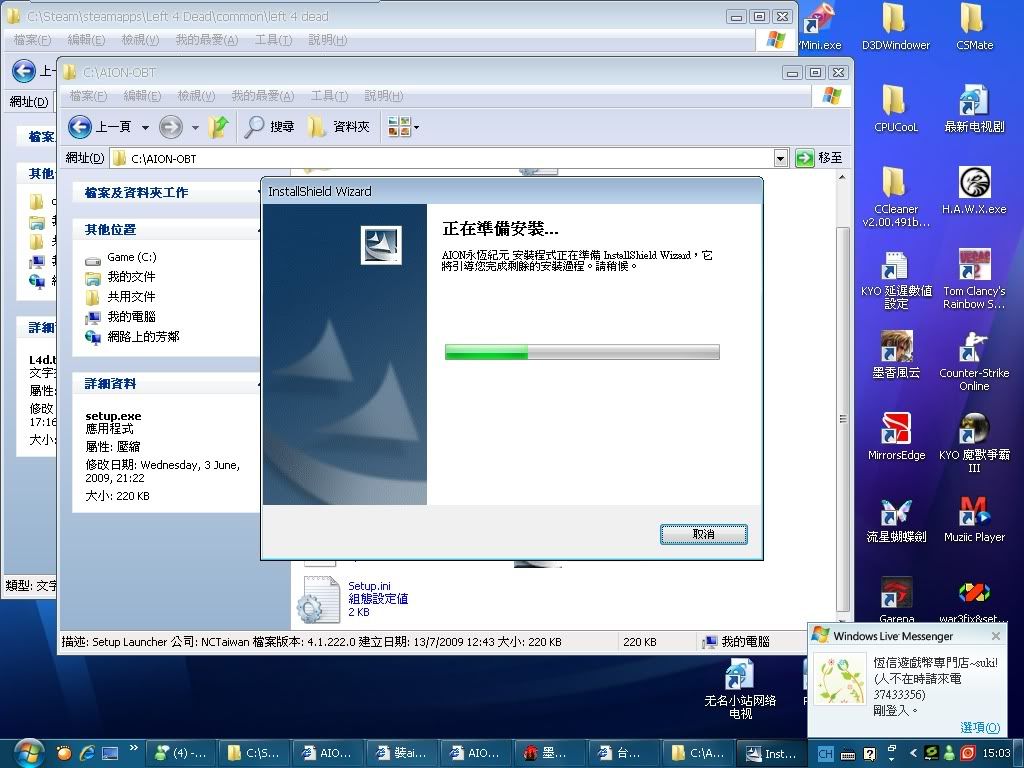1024x768 pixels.
Task: Select 我的文件 in Other Places
Action: click(x=131, y=277)
